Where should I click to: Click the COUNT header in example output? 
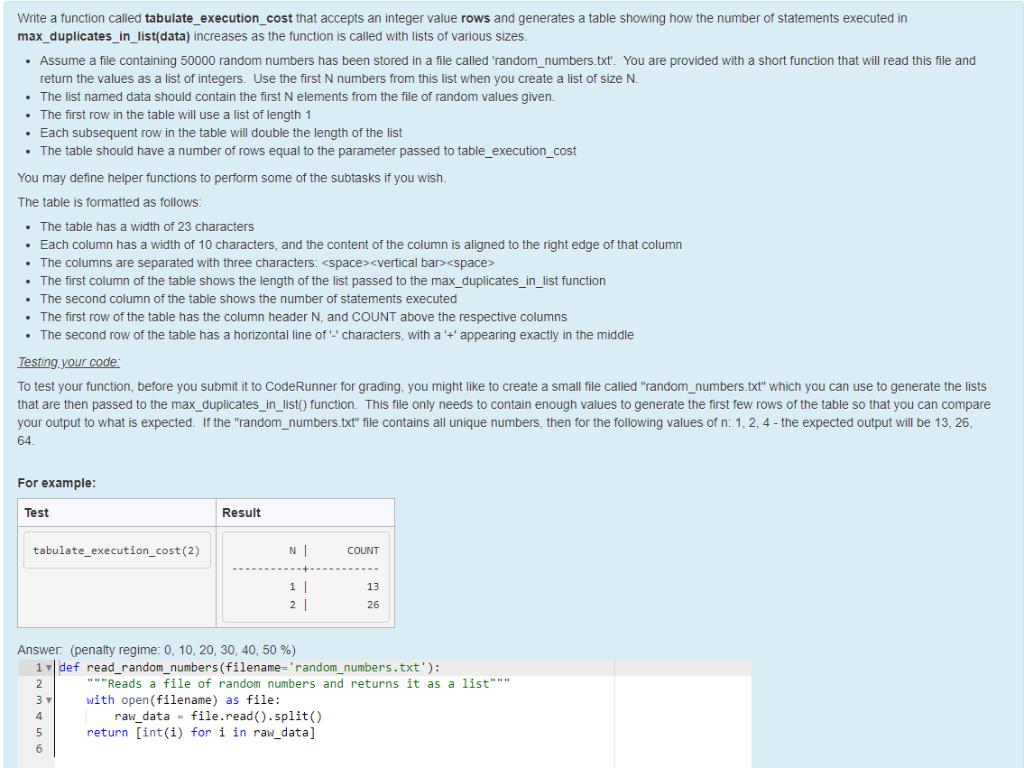click(x=363, y=550)
